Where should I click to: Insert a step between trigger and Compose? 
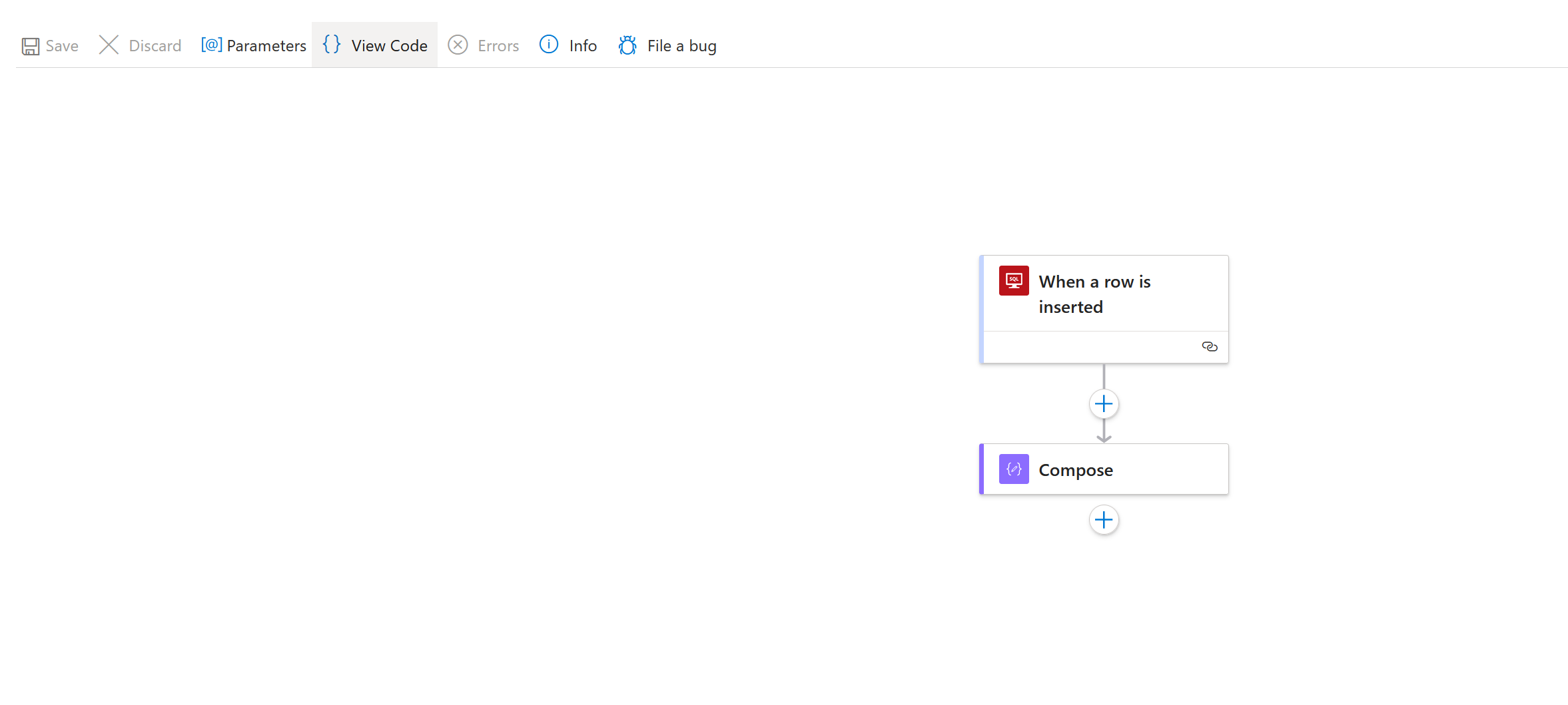[x=1104, y=403]
